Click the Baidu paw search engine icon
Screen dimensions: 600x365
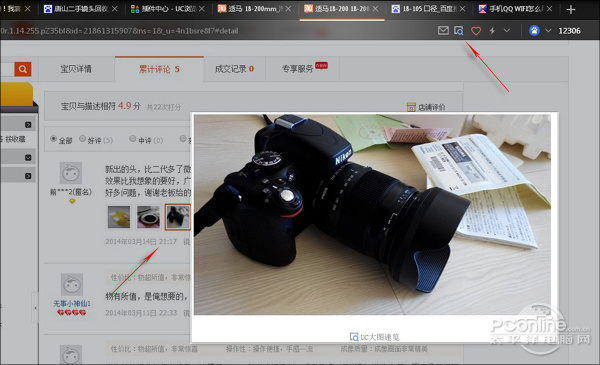(534, 30)
